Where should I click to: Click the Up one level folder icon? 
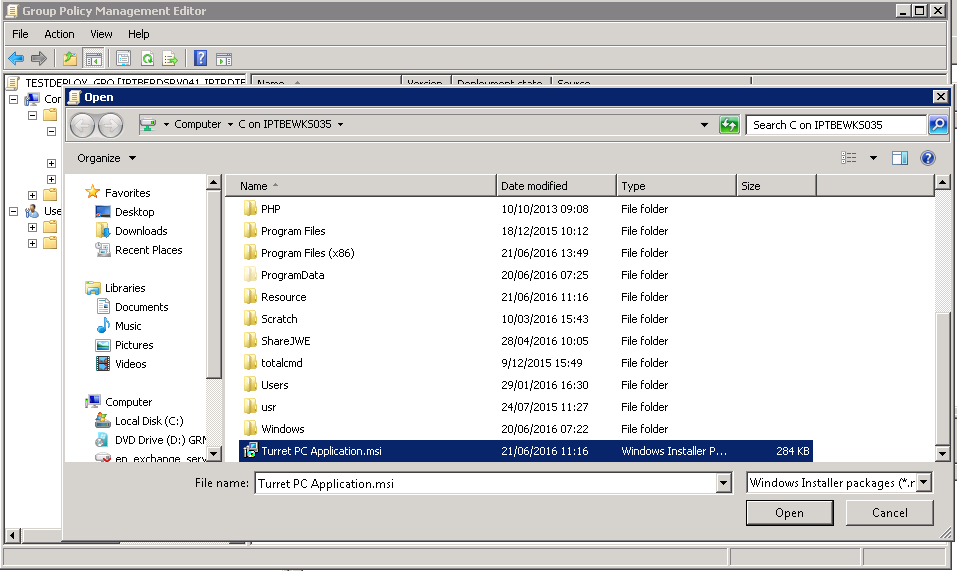[x=70, y=59]
